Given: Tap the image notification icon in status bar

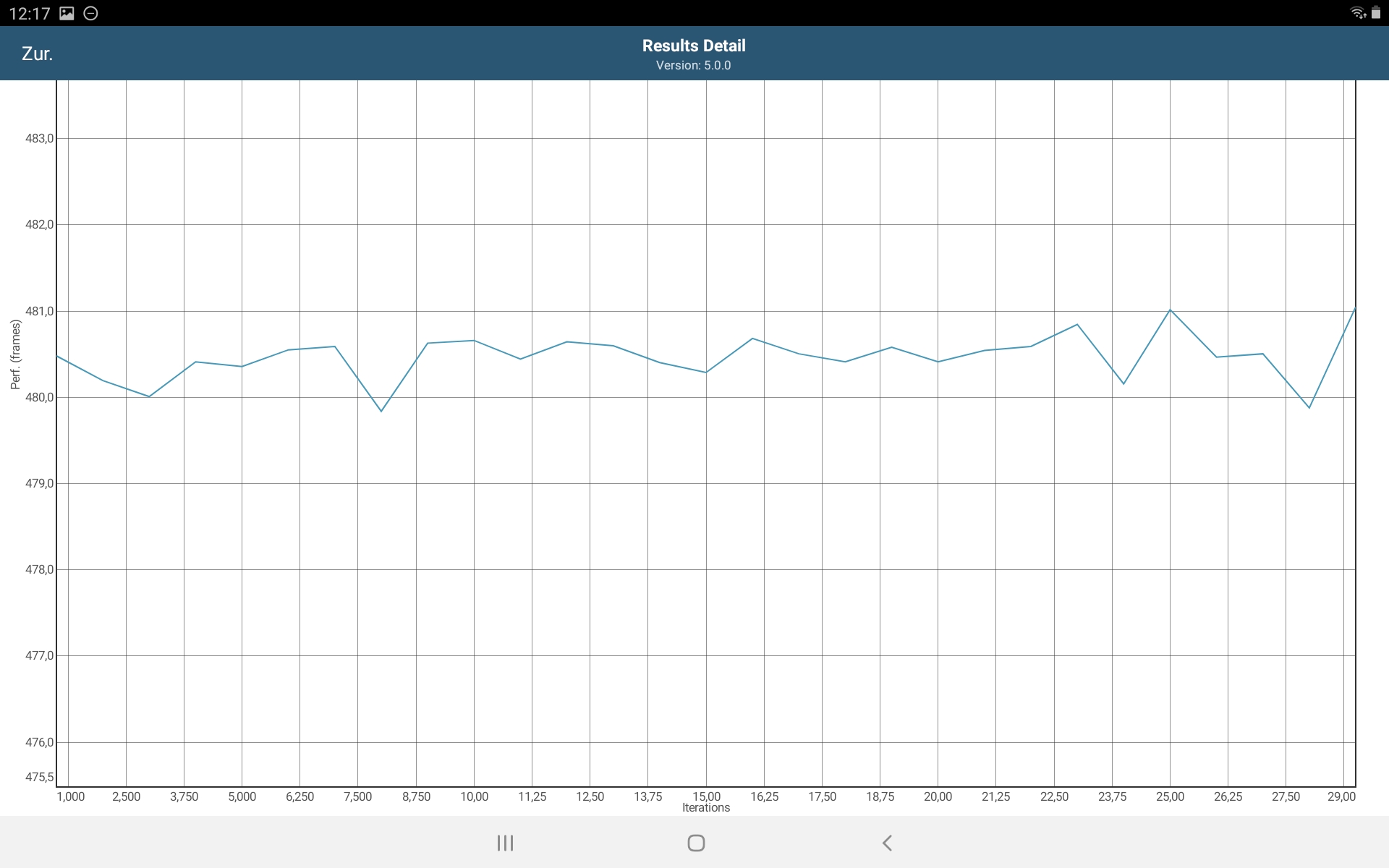Looking at the screenshot, I should pyautogui.click(x=67, y=13).
